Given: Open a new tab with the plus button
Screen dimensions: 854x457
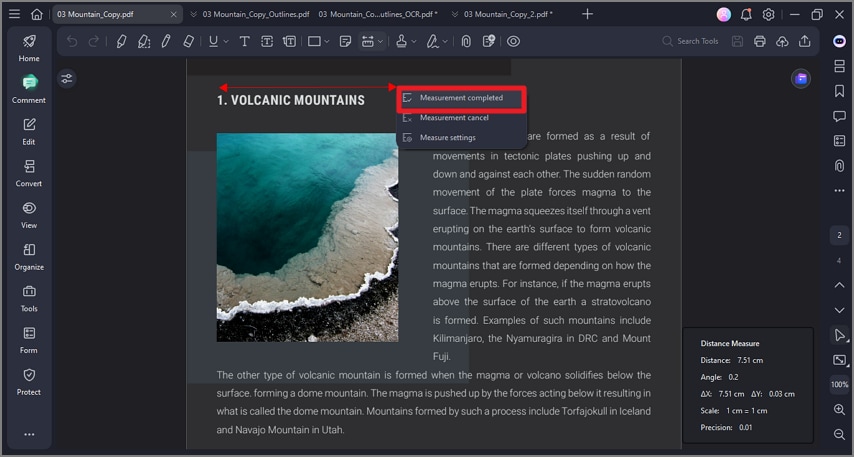Looking at the screenshot, I should 587,14.
